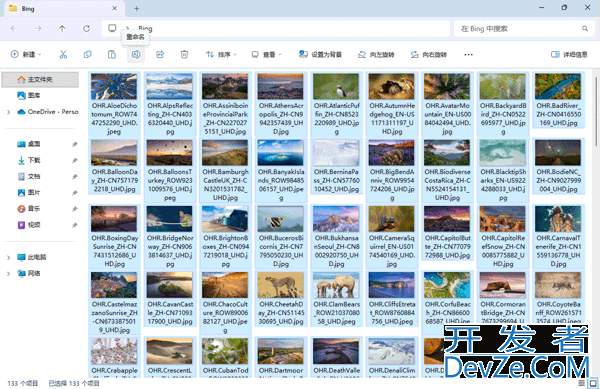Click the Share icon in toolbar
This screenshot has height=389, width=600.
pos(160,55)
